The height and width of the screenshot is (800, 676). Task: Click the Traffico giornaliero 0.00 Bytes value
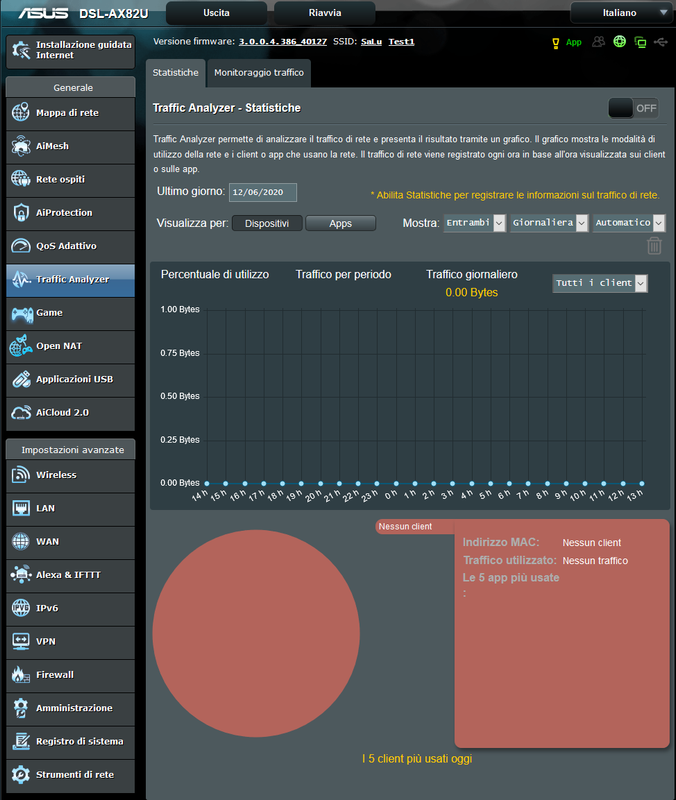[471, 292]
